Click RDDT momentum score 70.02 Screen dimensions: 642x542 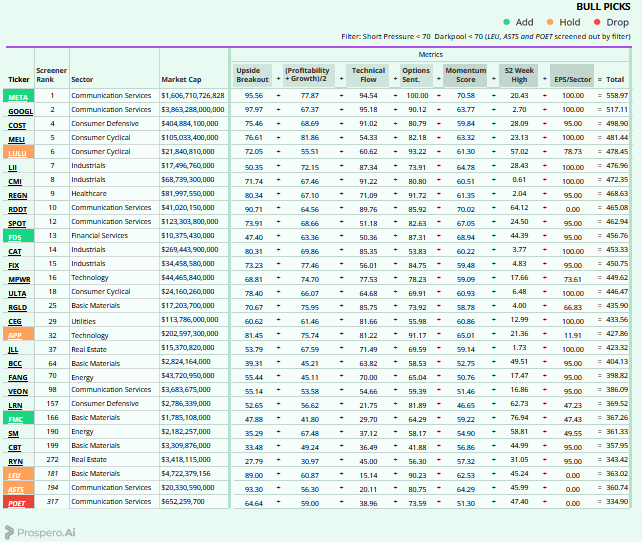click(466, 209)
